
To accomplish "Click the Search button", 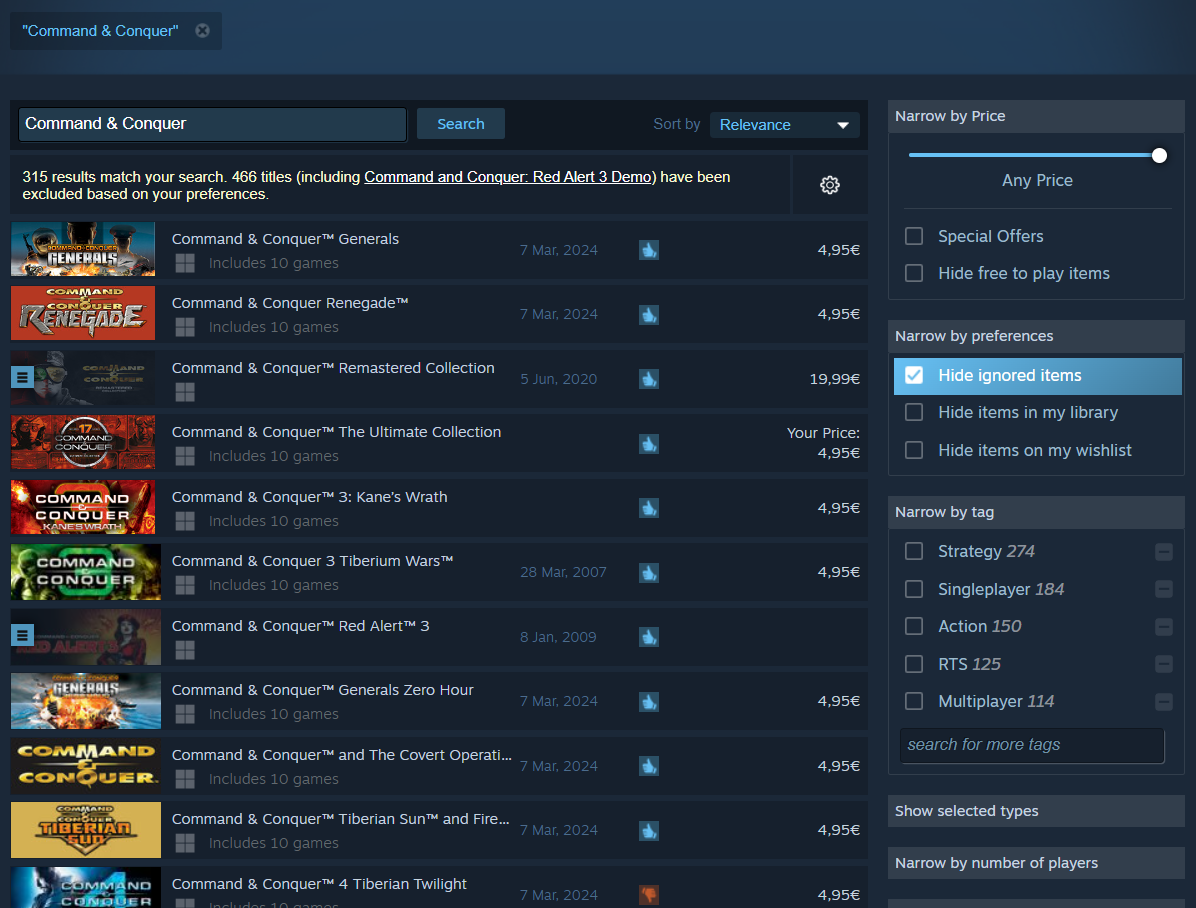I will coord(461,124).
